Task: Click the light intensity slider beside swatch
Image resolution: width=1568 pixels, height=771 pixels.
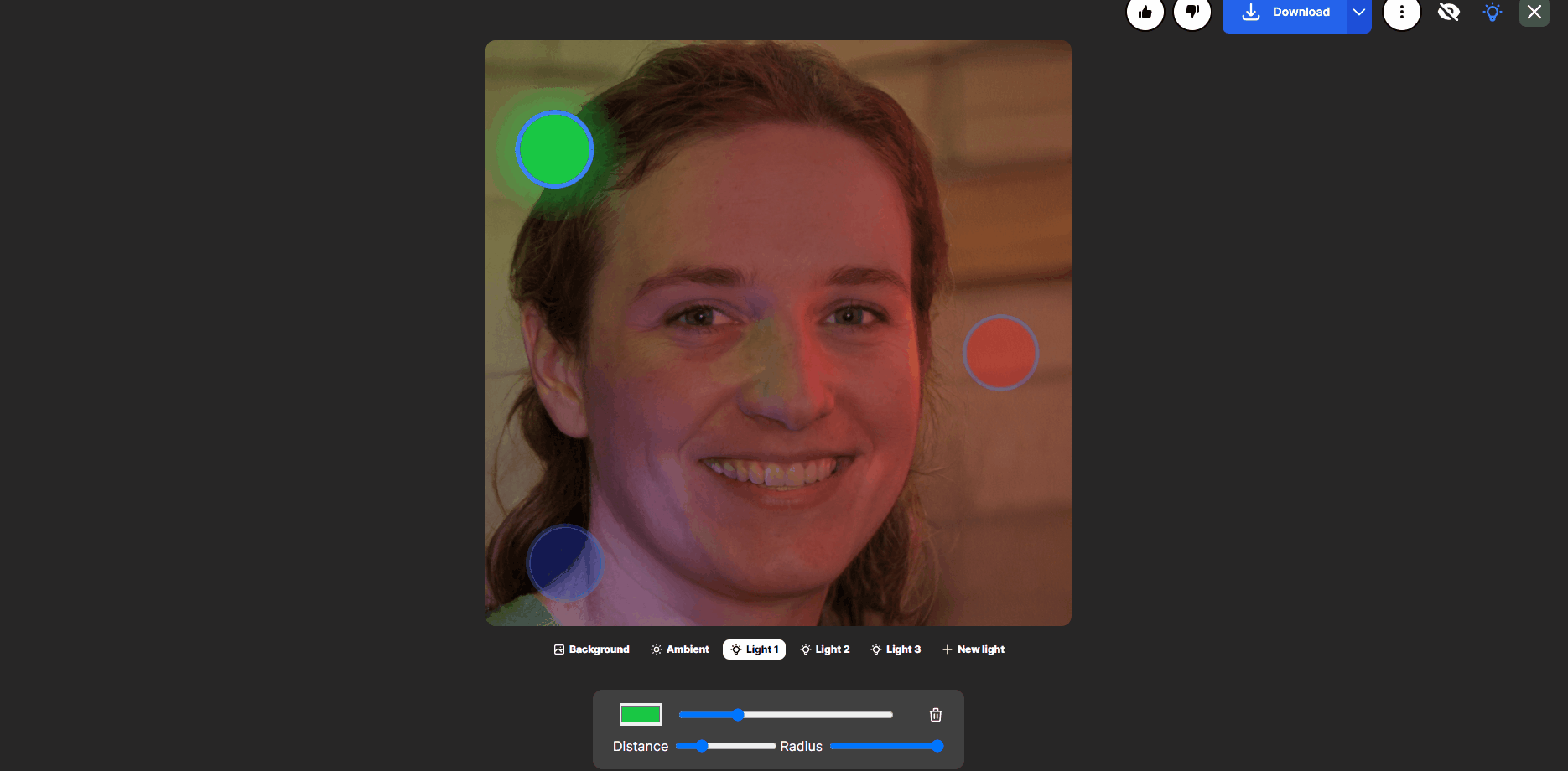Action: coord(786,715)
